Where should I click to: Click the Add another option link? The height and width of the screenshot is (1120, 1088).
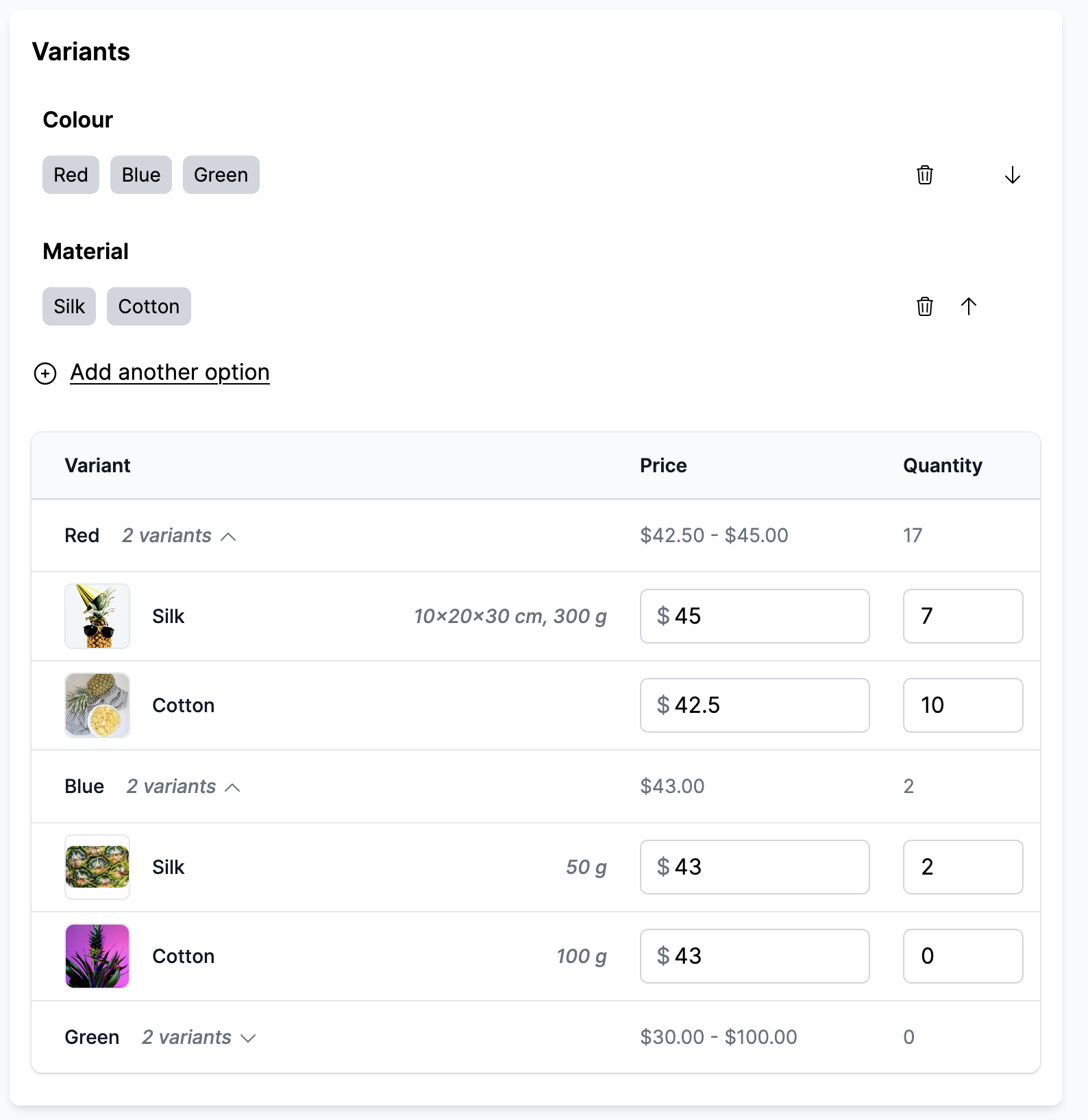[x=169, y=372]
